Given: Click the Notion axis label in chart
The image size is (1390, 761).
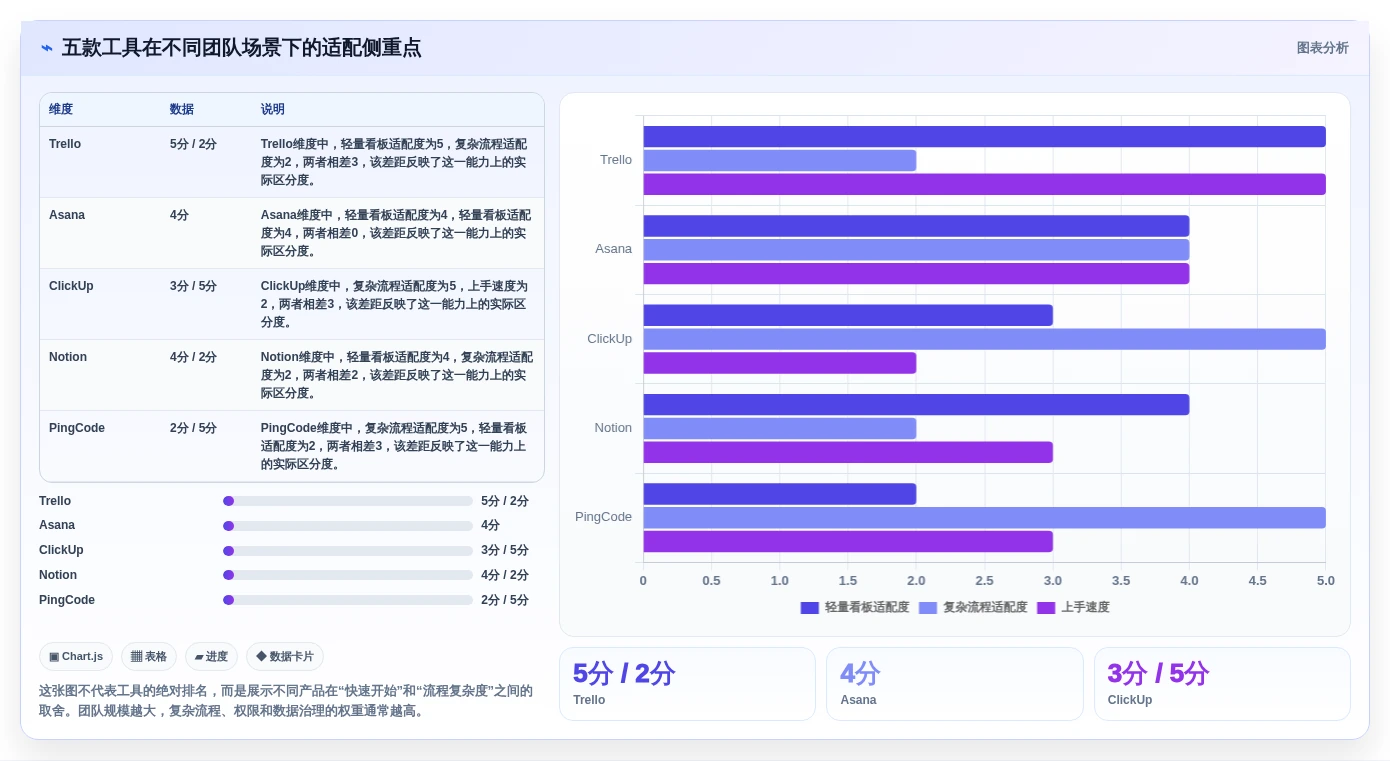Looking at the screenshot, I should [x=613, y=428].
